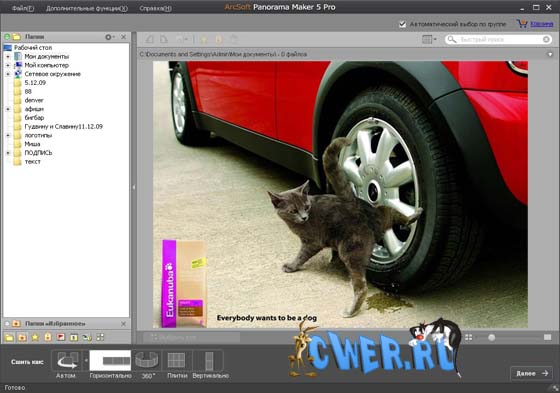
Task: Open the view mode dropdown near search
Action: click(x=429, y=39)
